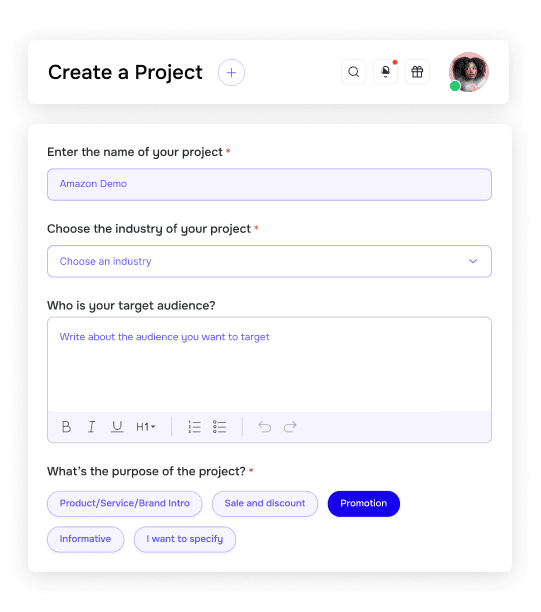
Task: Open the H1 heading style dropdown
Action: (x=146, y=427)
